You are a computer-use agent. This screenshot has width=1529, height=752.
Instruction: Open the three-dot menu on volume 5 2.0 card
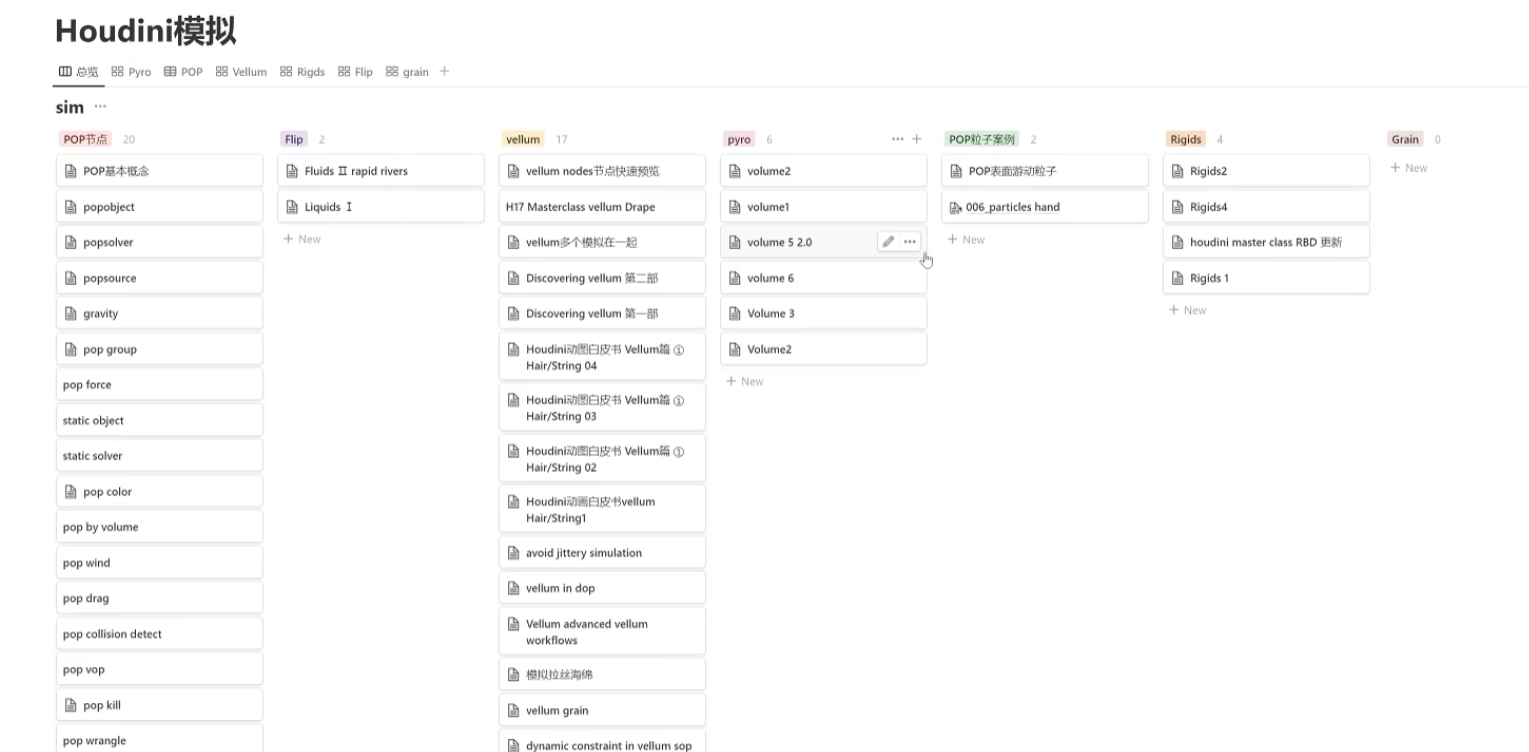[910, 242]
